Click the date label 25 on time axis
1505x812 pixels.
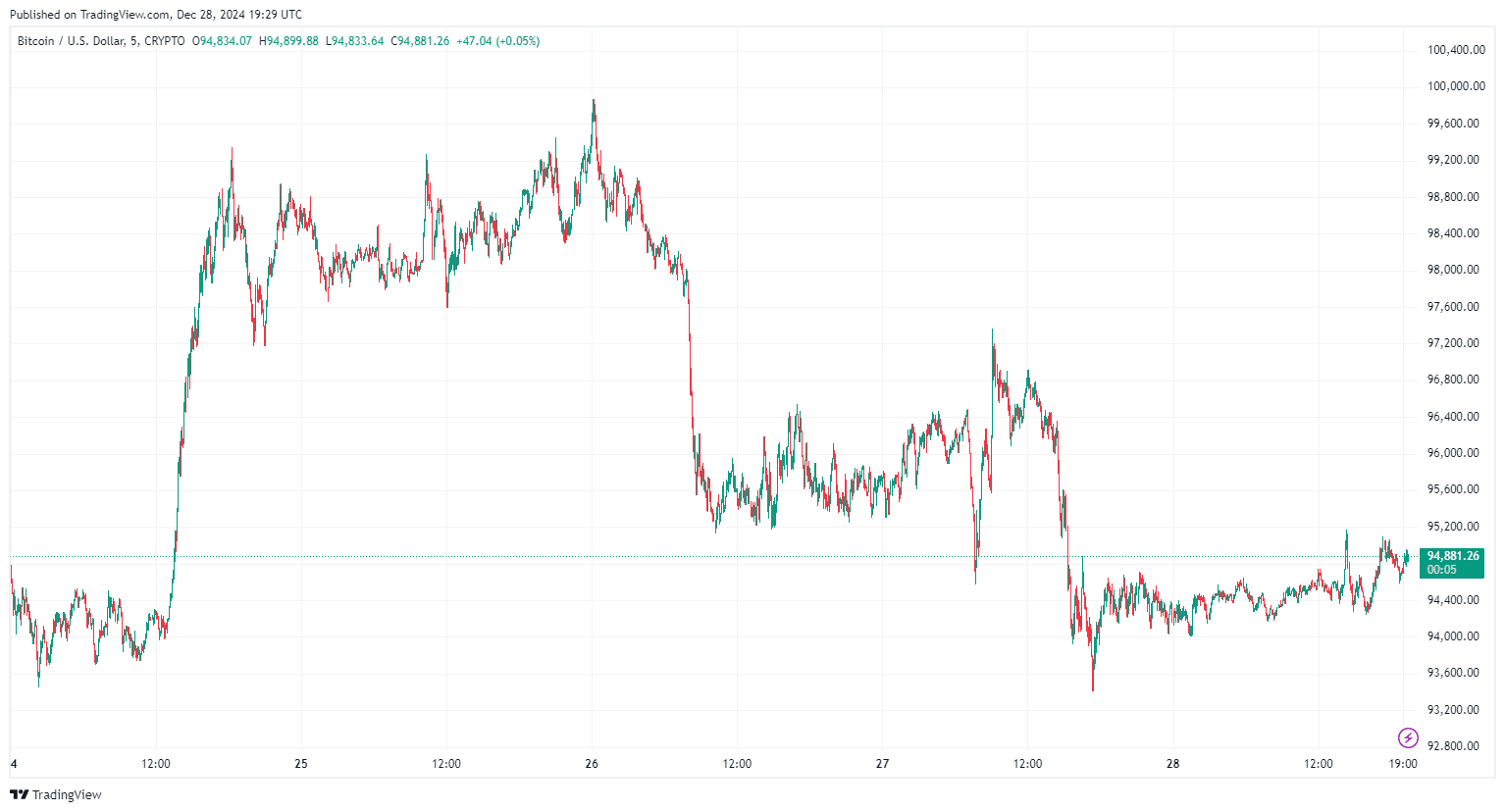(x=301, y=764)
